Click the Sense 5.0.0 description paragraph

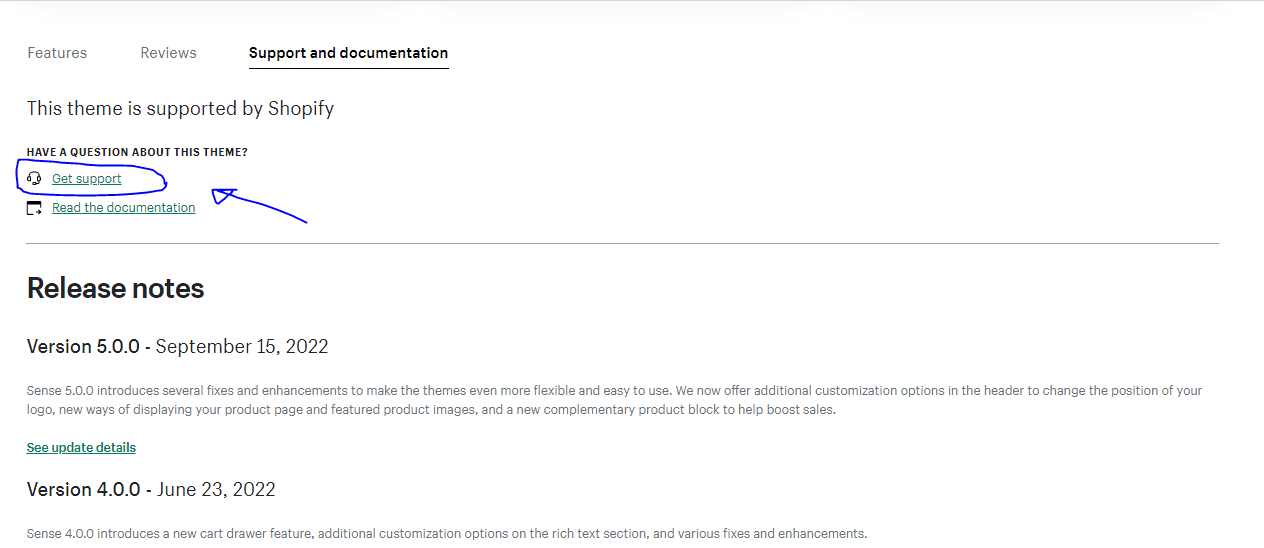(614, 400)
